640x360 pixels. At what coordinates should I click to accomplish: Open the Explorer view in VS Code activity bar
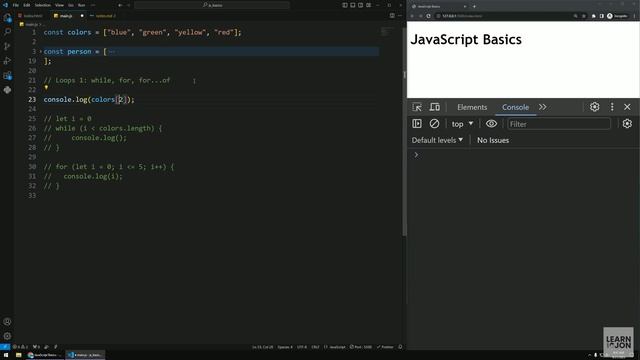pos(7,18)
